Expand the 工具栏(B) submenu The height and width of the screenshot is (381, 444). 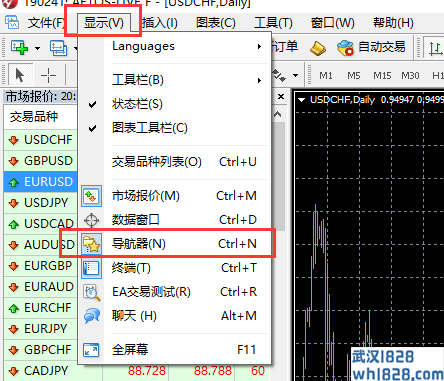(175, 80)
